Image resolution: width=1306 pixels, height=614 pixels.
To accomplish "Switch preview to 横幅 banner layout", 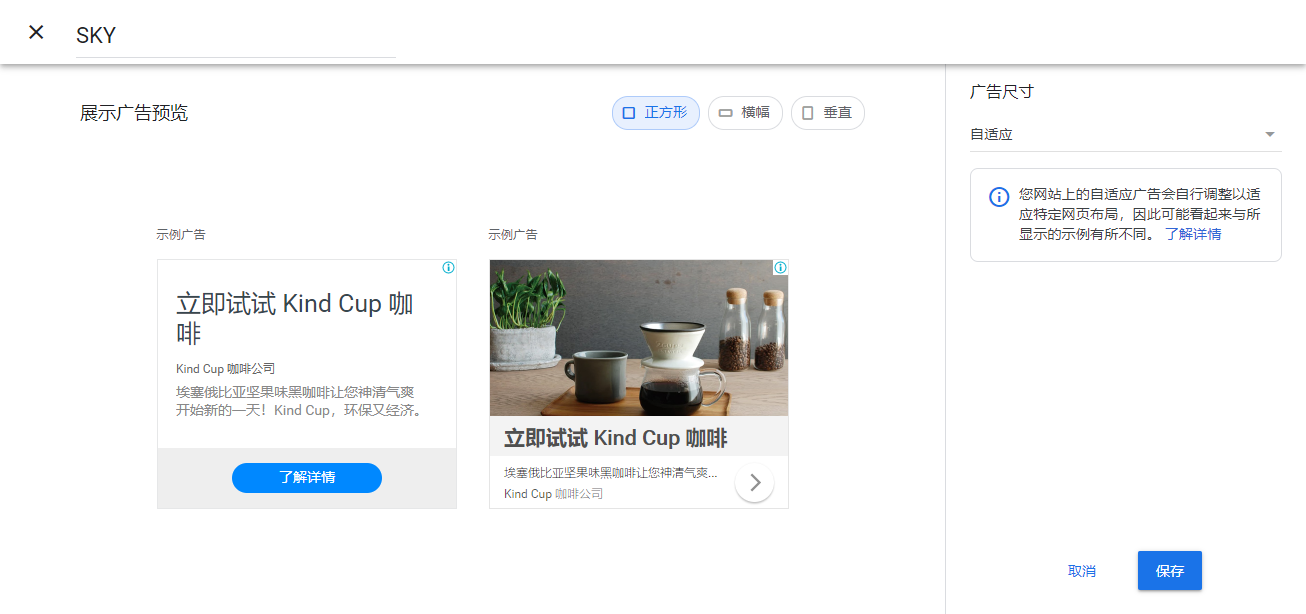I will pos(745,113).
